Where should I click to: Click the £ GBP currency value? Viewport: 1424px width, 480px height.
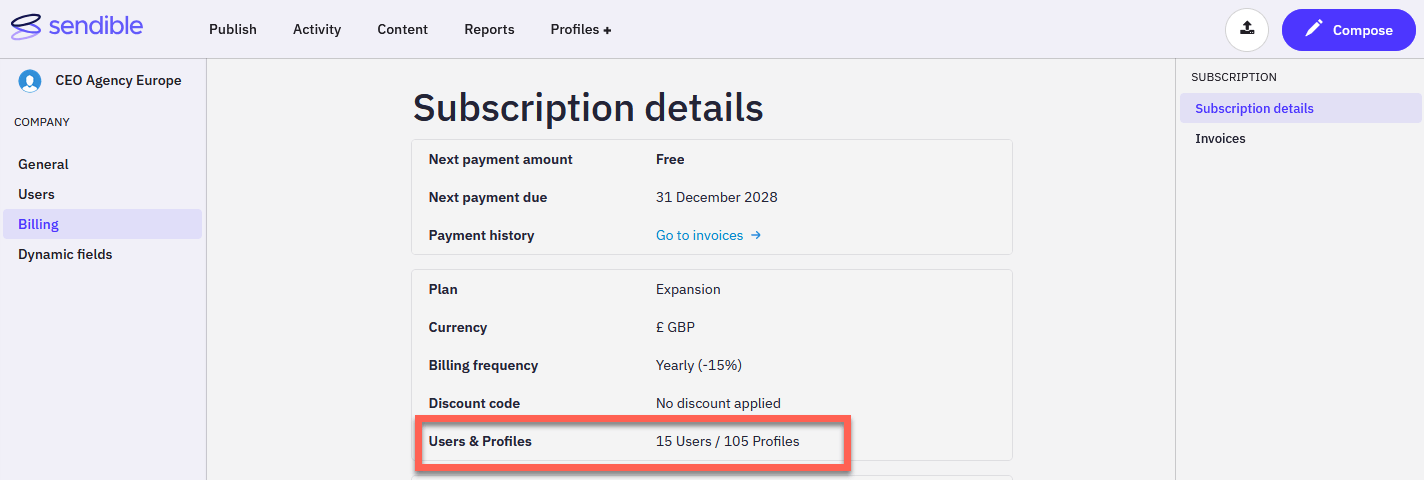click(676, 327)
